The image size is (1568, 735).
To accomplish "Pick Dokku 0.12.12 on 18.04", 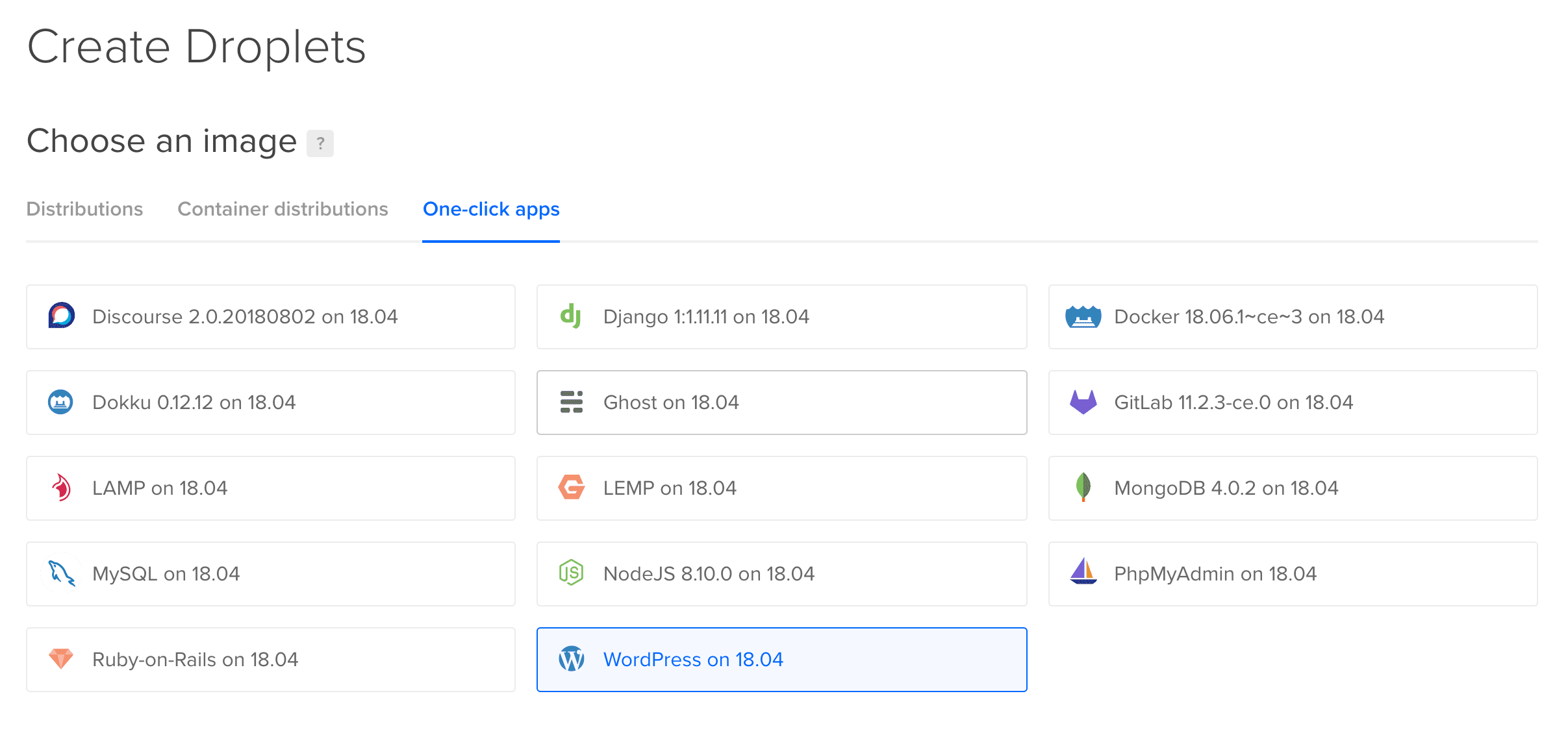I will [270, 402].
